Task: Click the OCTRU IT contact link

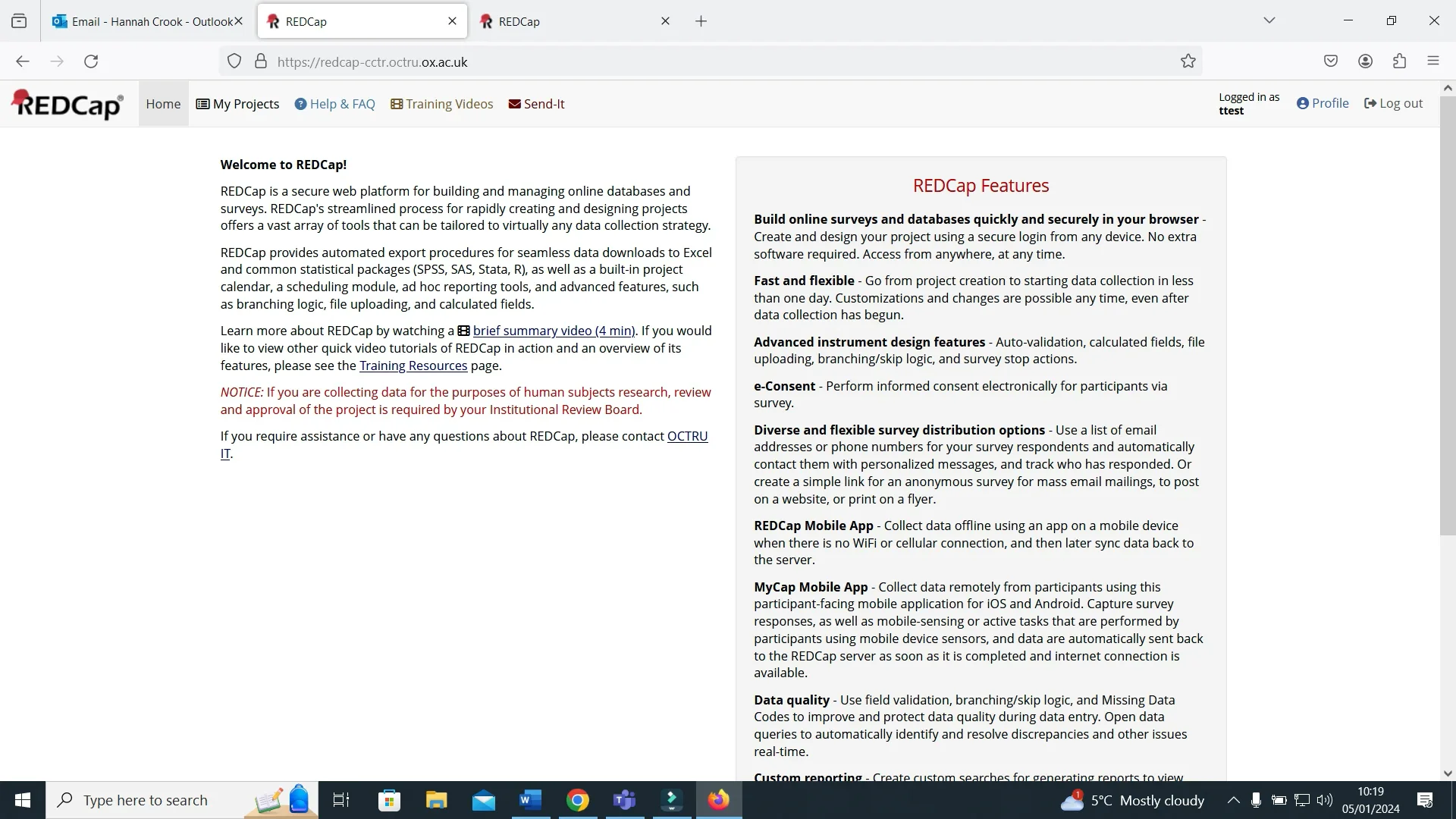Action: coord(687,436)
